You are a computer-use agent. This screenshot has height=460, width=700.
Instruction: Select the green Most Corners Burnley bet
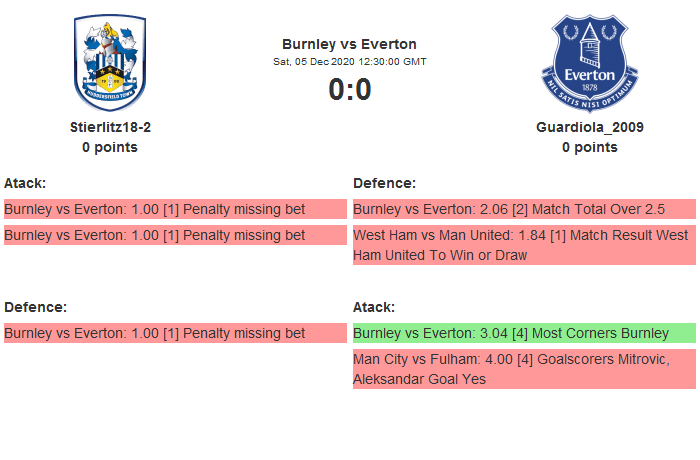tap(511, 333)
